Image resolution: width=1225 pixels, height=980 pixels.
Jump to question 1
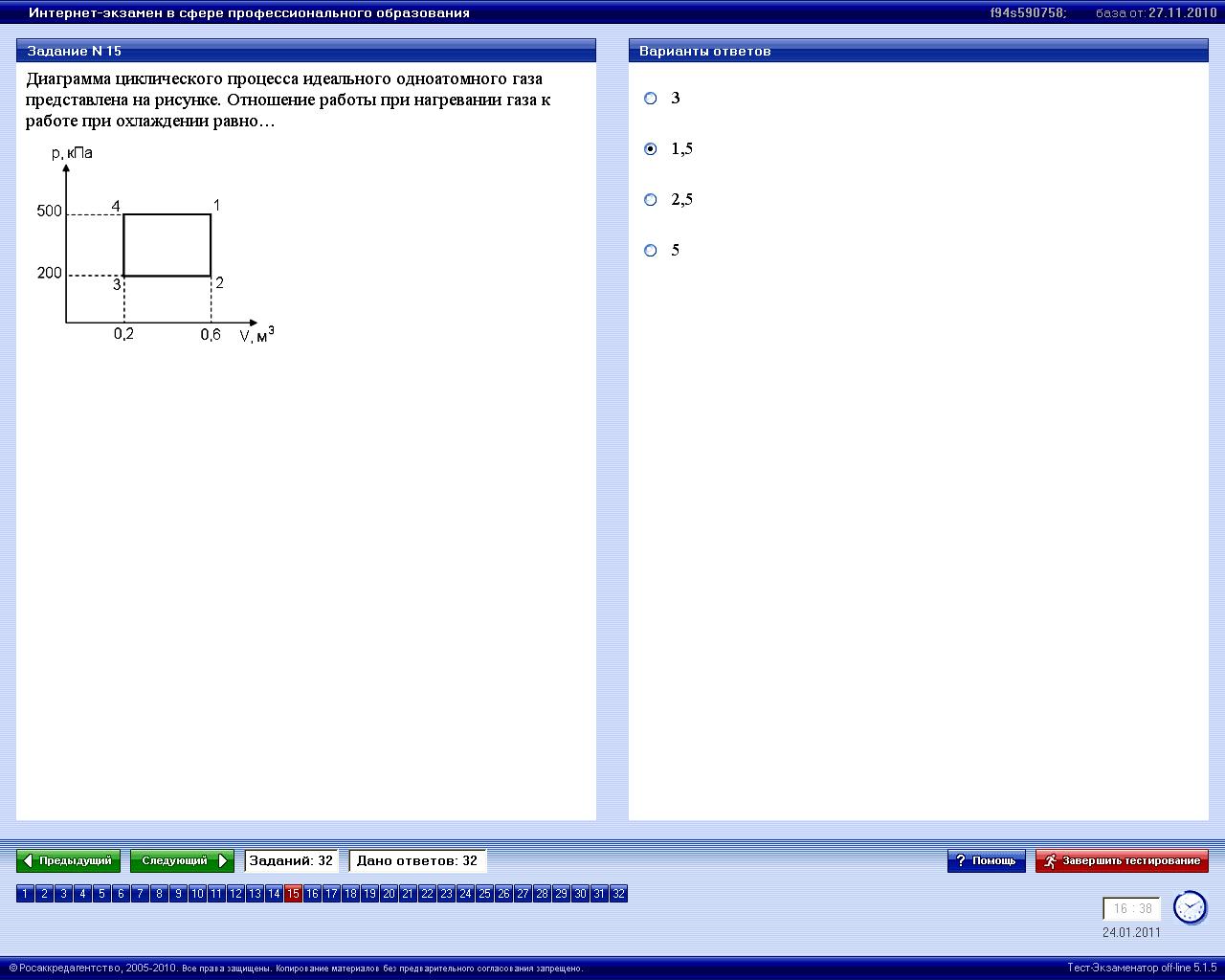pos(25,894)
